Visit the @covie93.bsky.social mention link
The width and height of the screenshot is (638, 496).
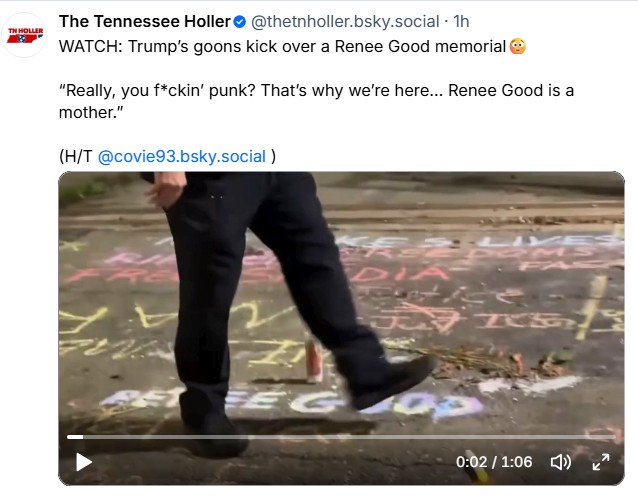[182, 156]
